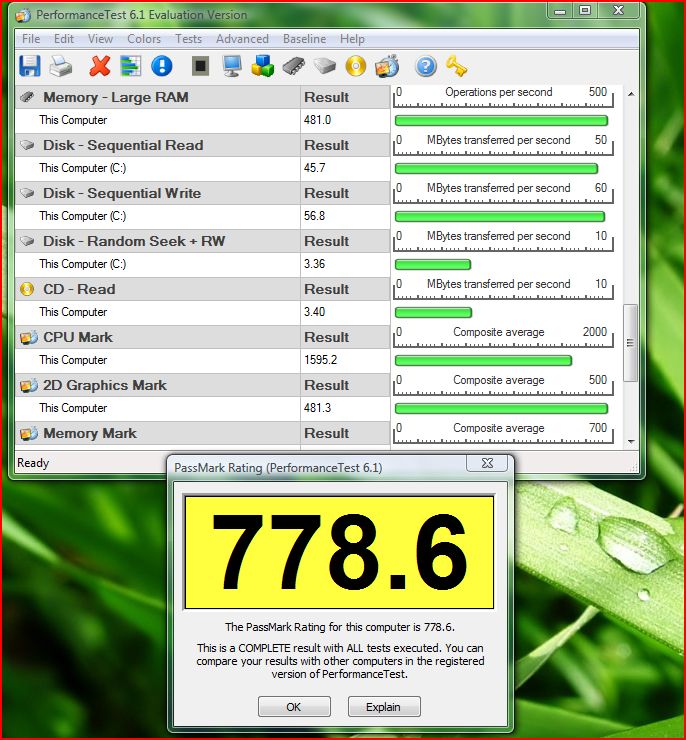Click the monitor 2D graphics test icon
686x740 pixels.
(232, 66)
